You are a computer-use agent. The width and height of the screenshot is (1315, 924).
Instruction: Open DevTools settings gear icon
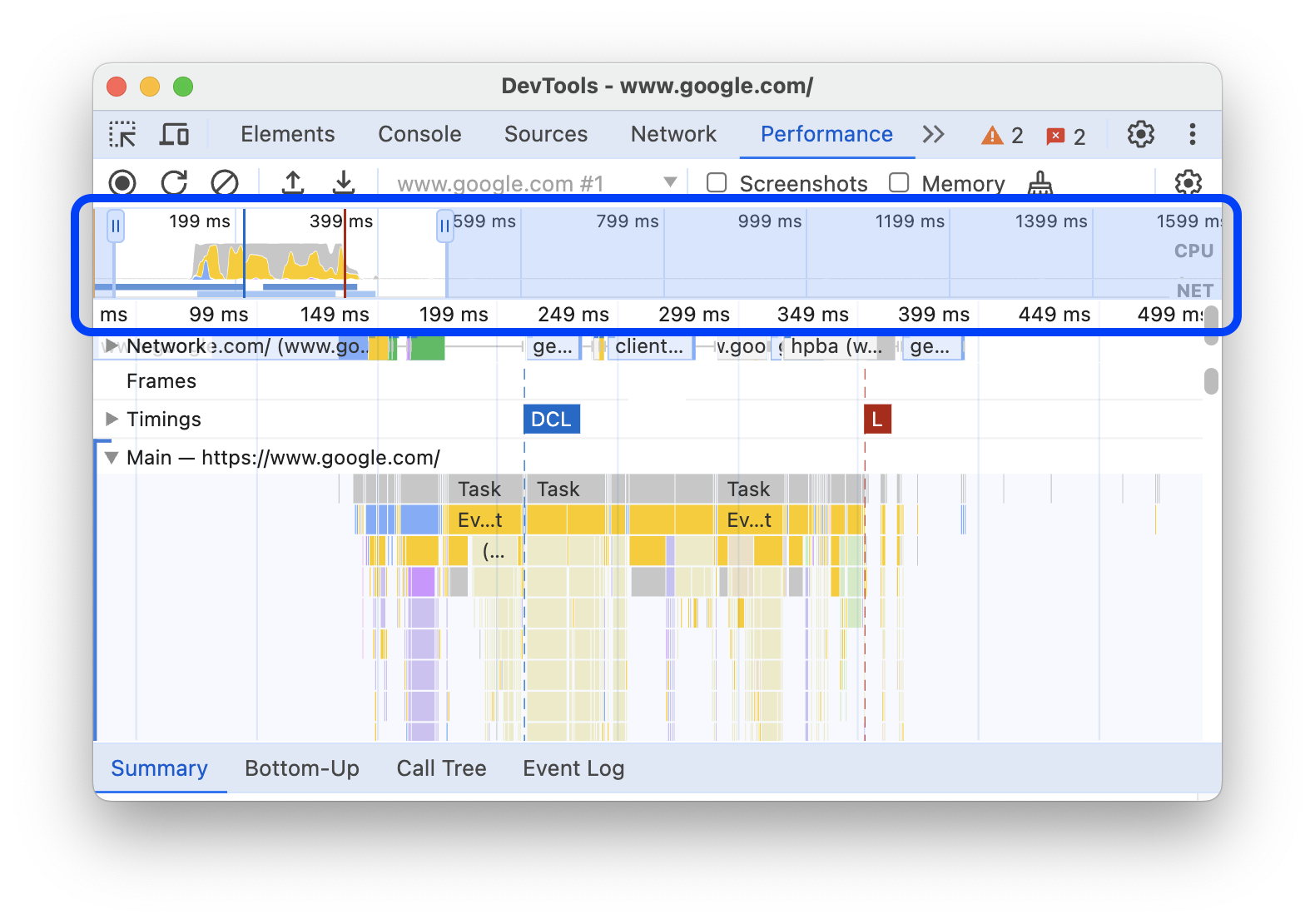pyautogui.click(x=1140, y=134)
